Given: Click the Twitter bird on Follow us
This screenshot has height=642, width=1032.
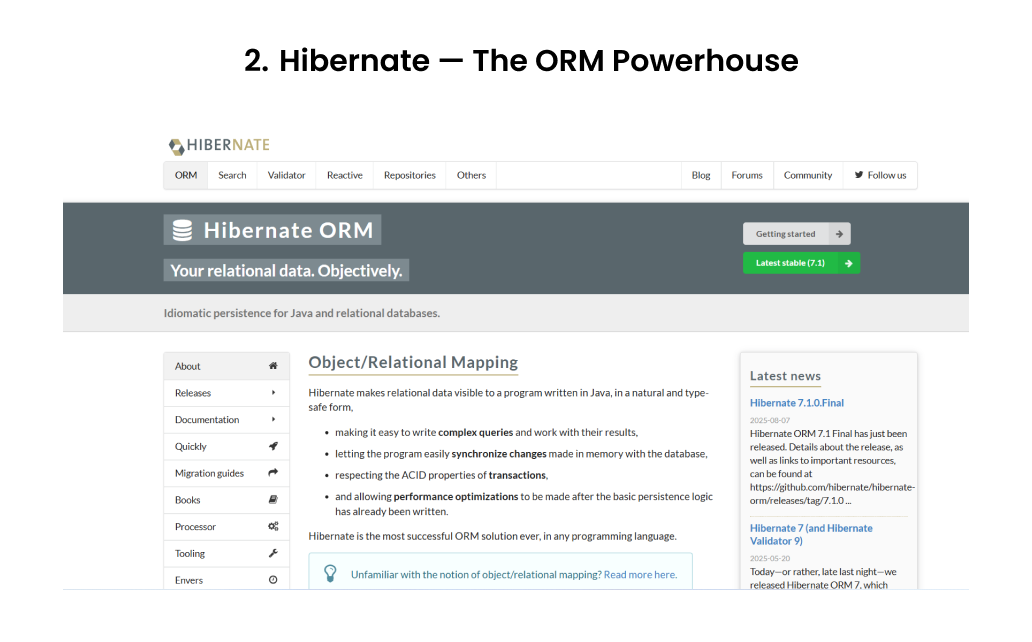Looking at the screenshot, I should pos(861,175).
